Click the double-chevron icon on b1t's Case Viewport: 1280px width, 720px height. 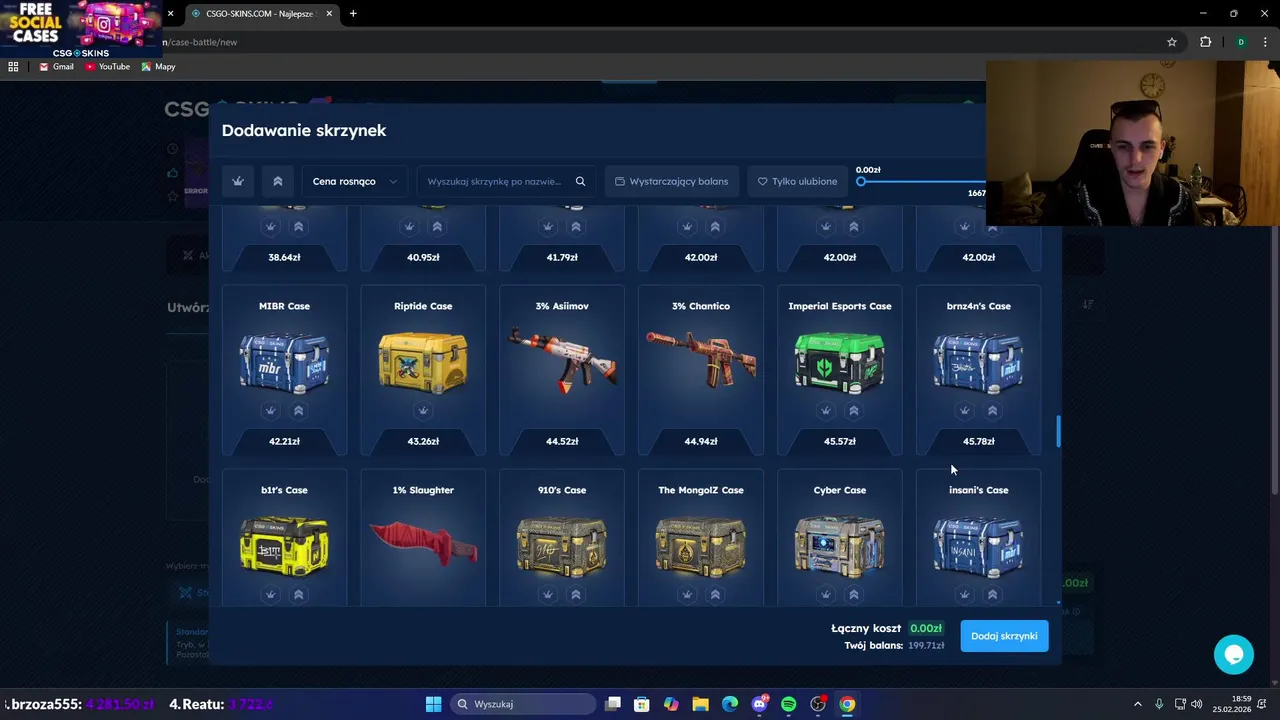coord(298,594)
